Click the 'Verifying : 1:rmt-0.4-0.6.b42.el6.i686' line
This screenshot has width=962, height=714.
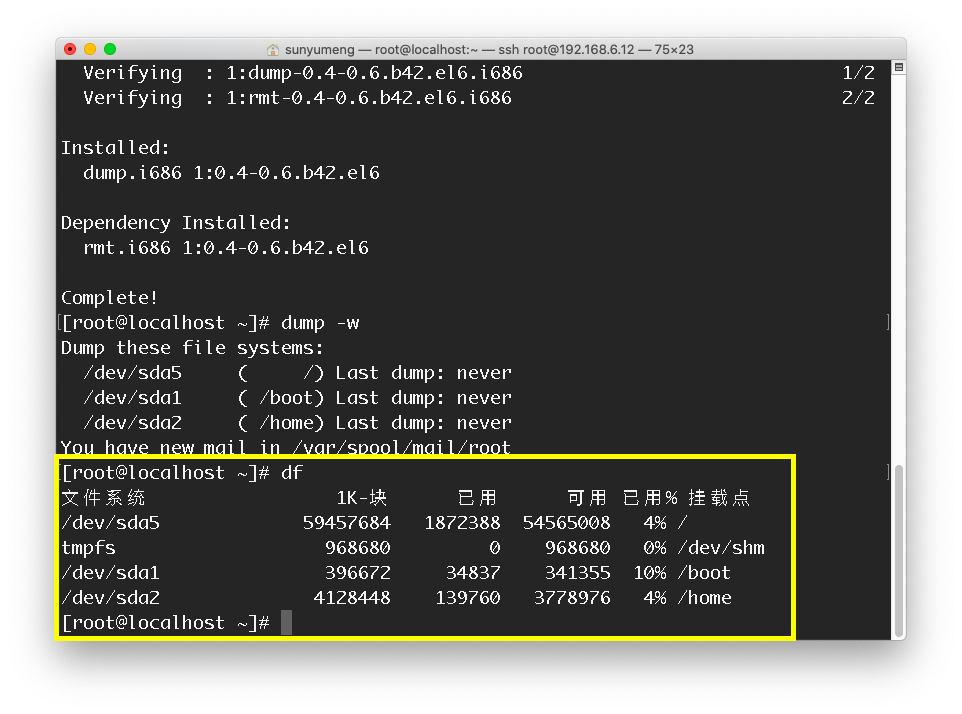[x=298, y=98]
